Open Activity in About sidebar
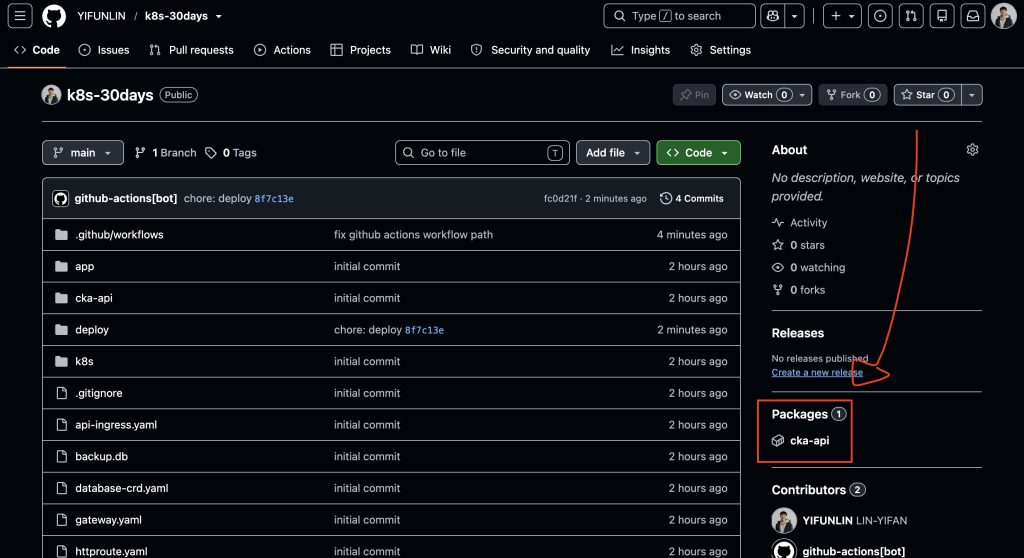This screenshot has width=1024, height=558. pos(799,222)
